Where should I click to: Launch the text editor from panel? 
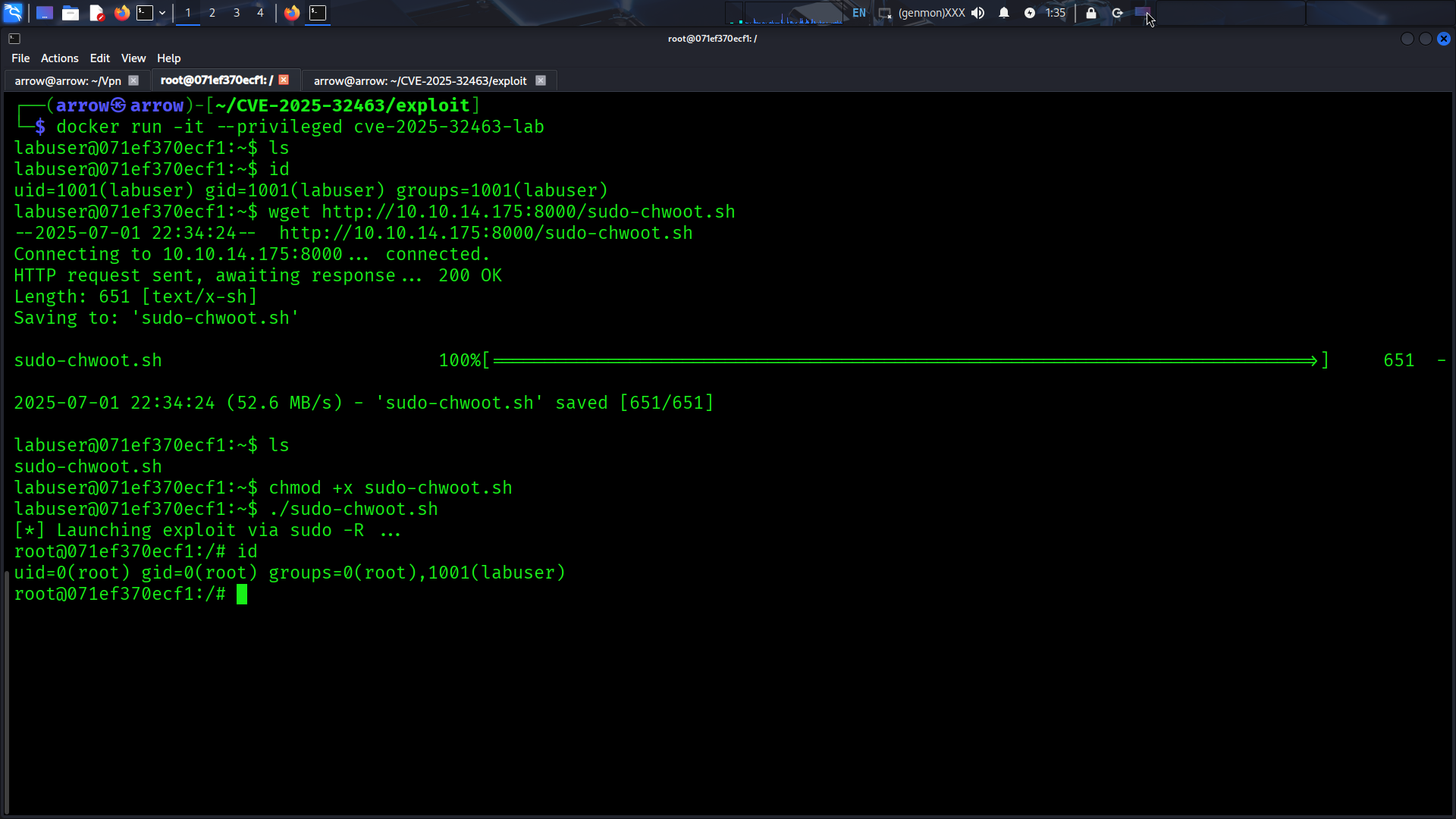(x=96, y=13)
